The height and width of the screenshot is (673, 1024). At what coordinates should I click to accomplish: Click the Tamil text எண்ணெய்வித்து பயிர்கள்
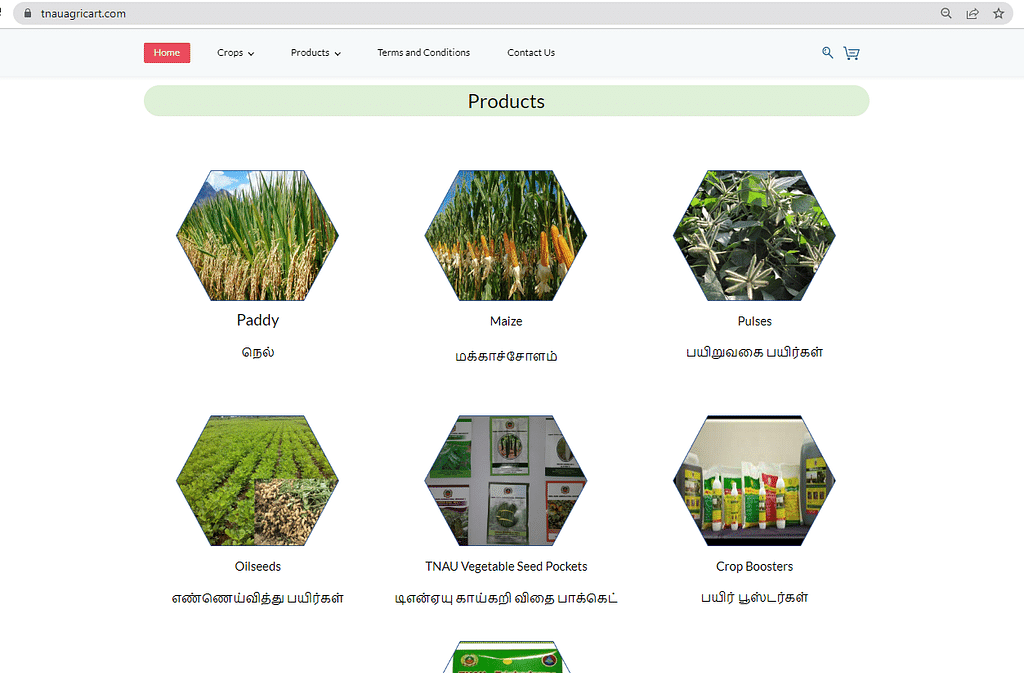click(258, 598)
